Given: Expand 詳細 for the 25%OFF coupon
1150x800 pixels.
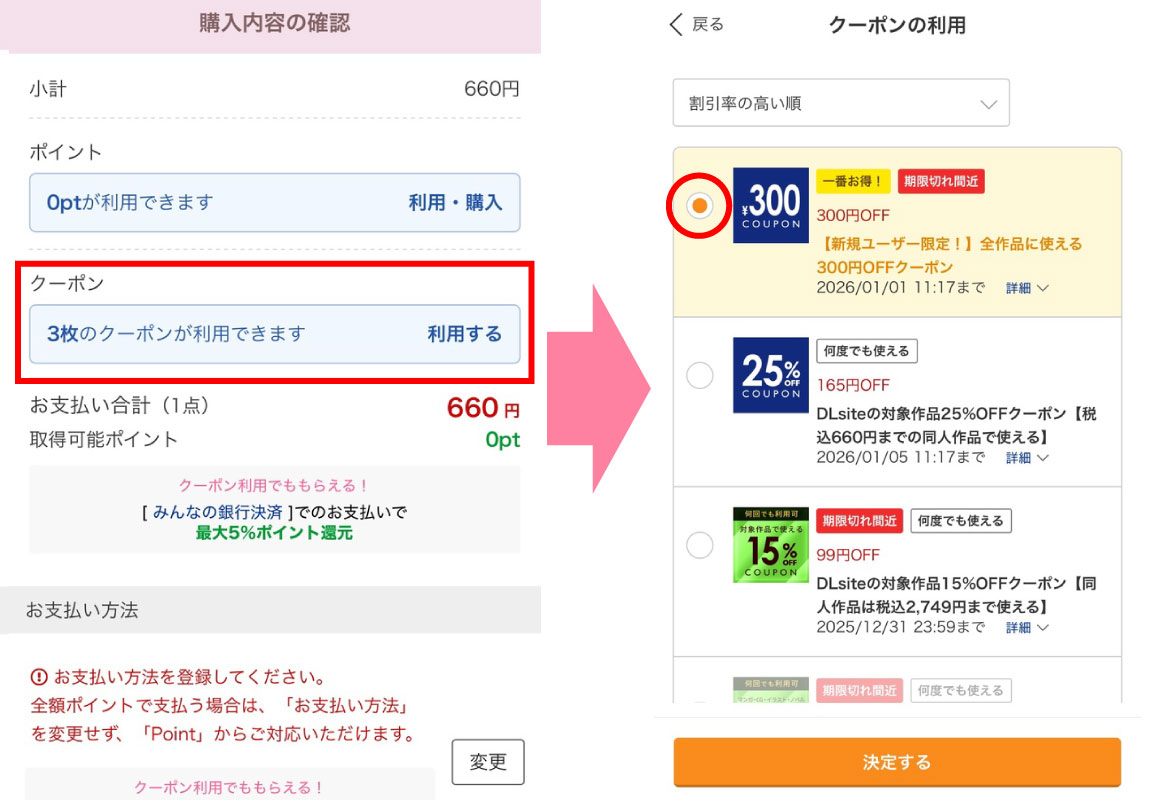Looking at the screenshot, I should click(1026, 458).
